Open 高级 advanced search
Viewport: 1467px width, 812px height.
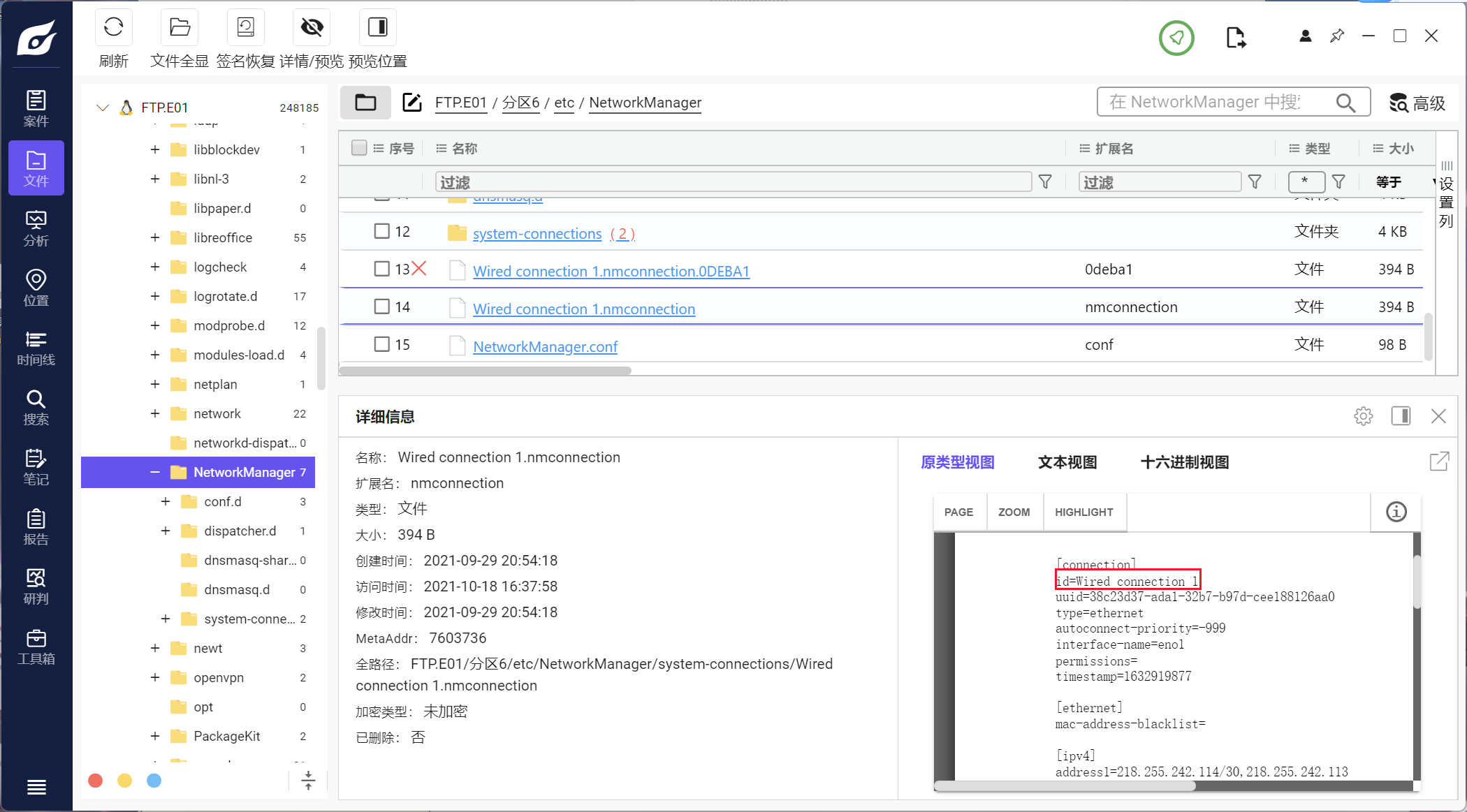point(1417,103)
